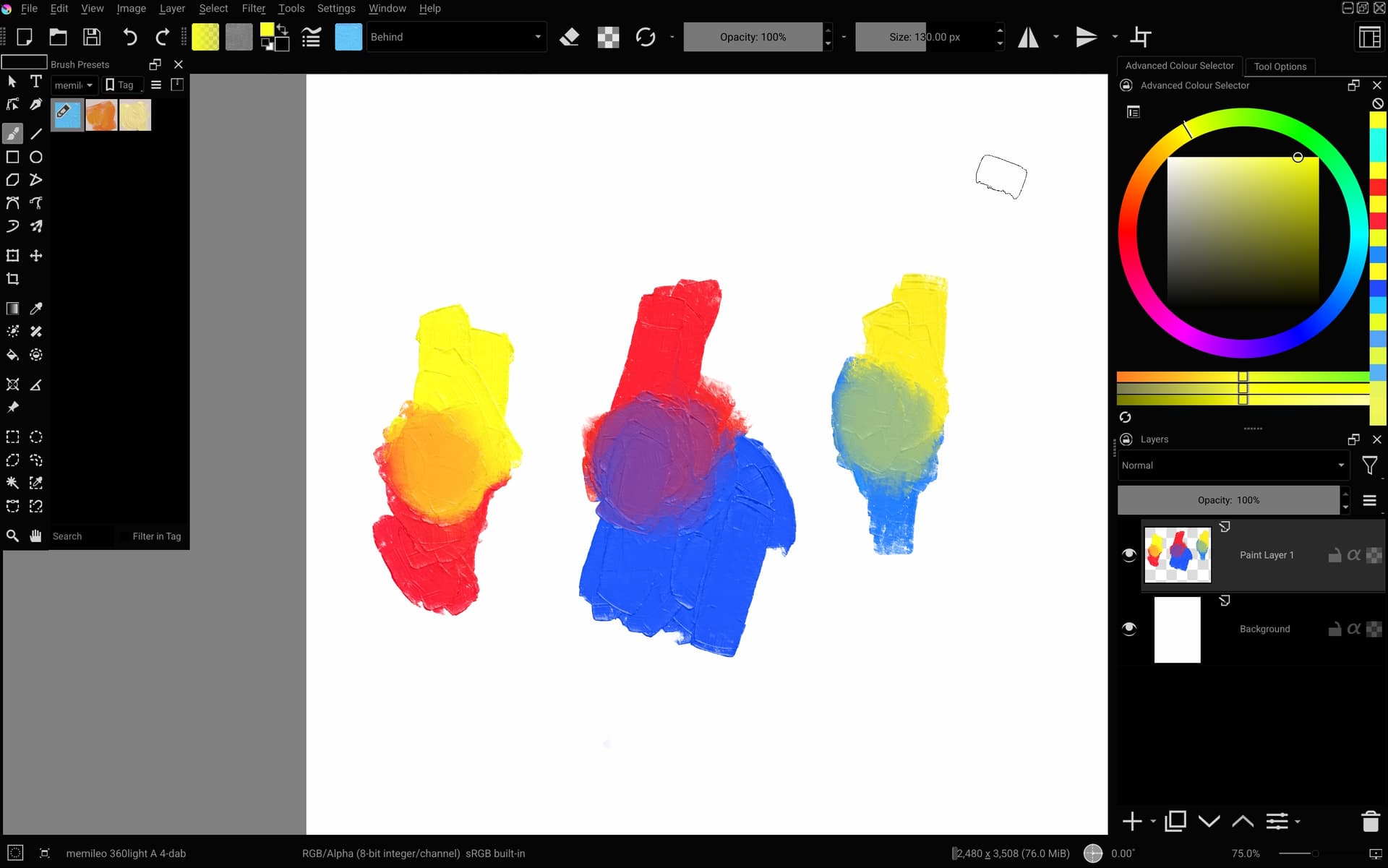
Task: Open the memileo brush tag dropdown
Action: tap(73, 85)
